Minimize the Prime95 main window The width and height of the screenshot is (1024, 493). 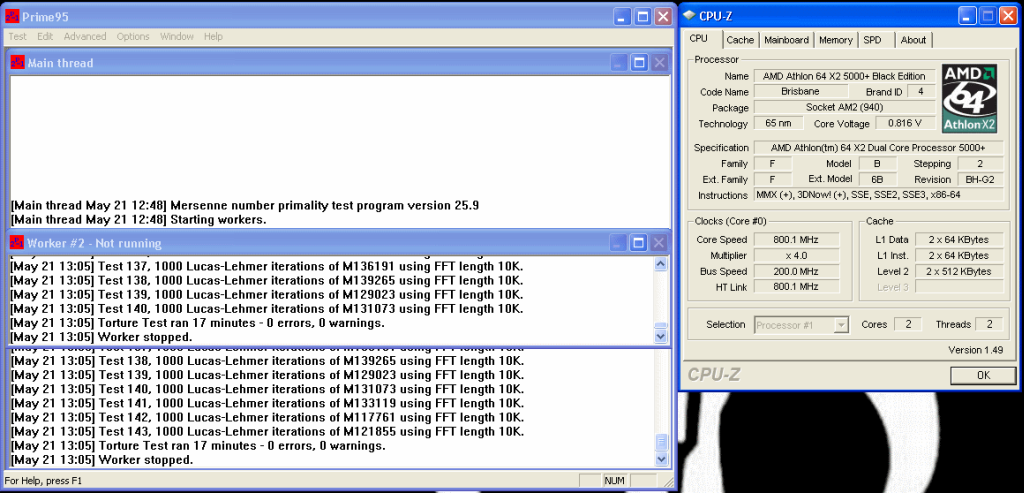(622, 16)
